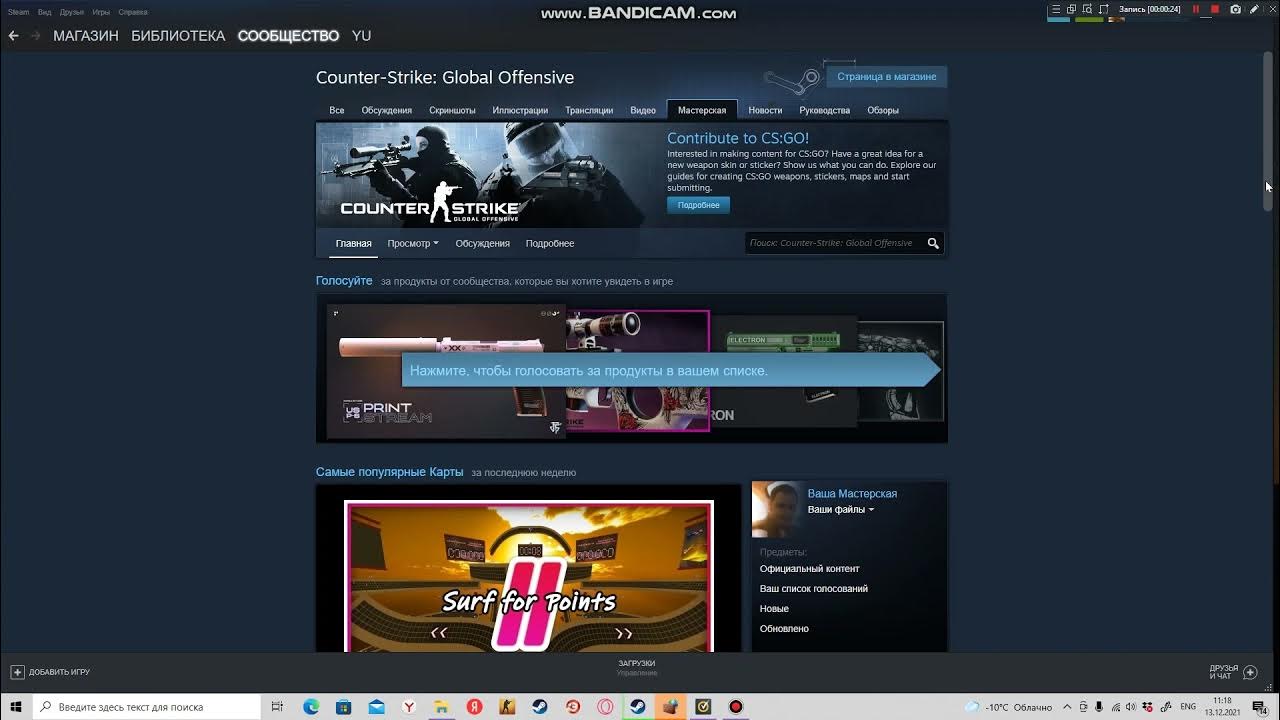Image resolution: width=1280 pixels, height=720 pixels.
Task: Open the Обновлено items link
Action: point(784,629)
